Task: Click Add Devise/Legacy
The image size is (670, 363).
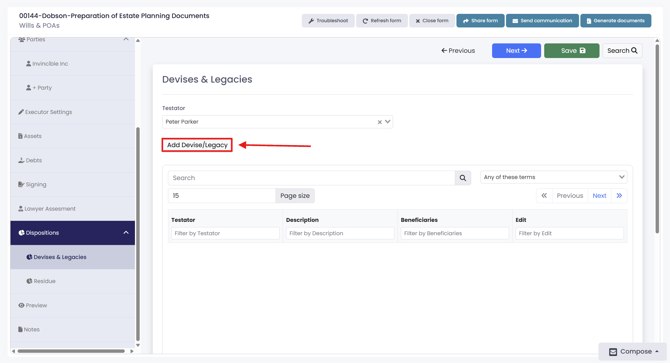Action: [x=197, y=145]
